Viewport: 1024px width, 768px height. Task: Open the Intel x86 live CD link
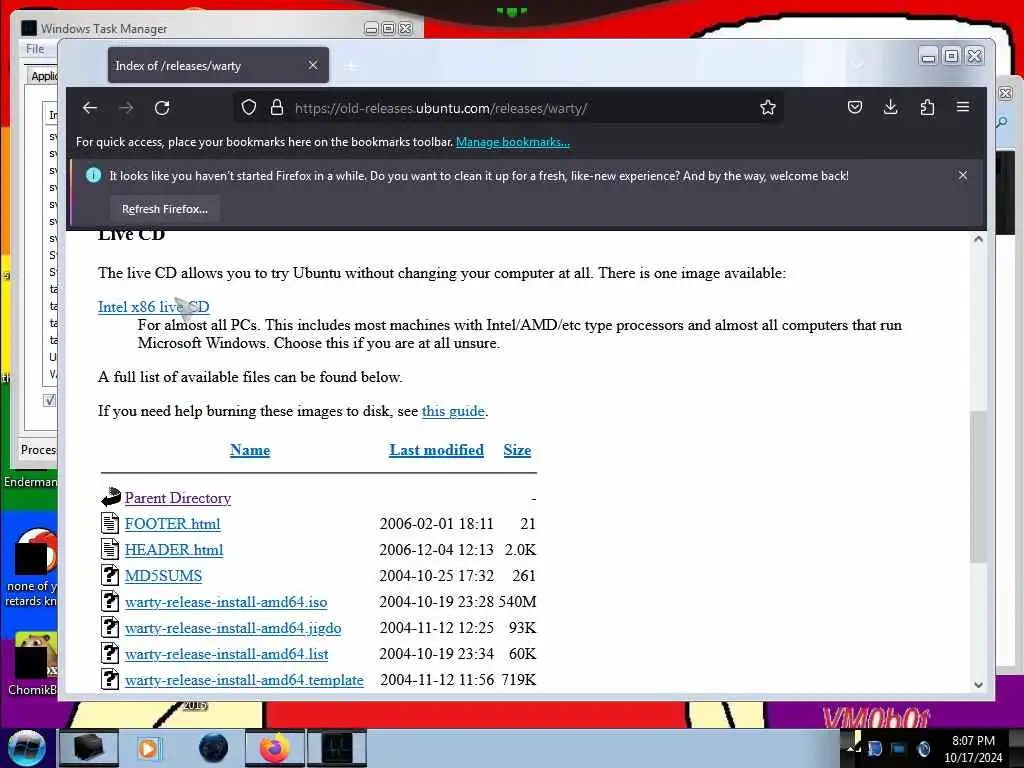(153, 307)
